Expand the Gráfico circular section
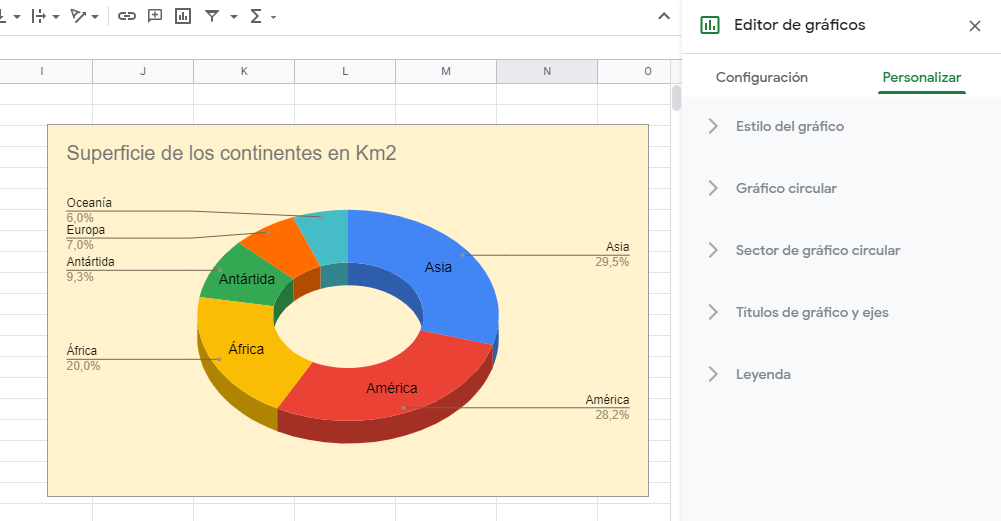1001x521 pixels. pos(786,188)
